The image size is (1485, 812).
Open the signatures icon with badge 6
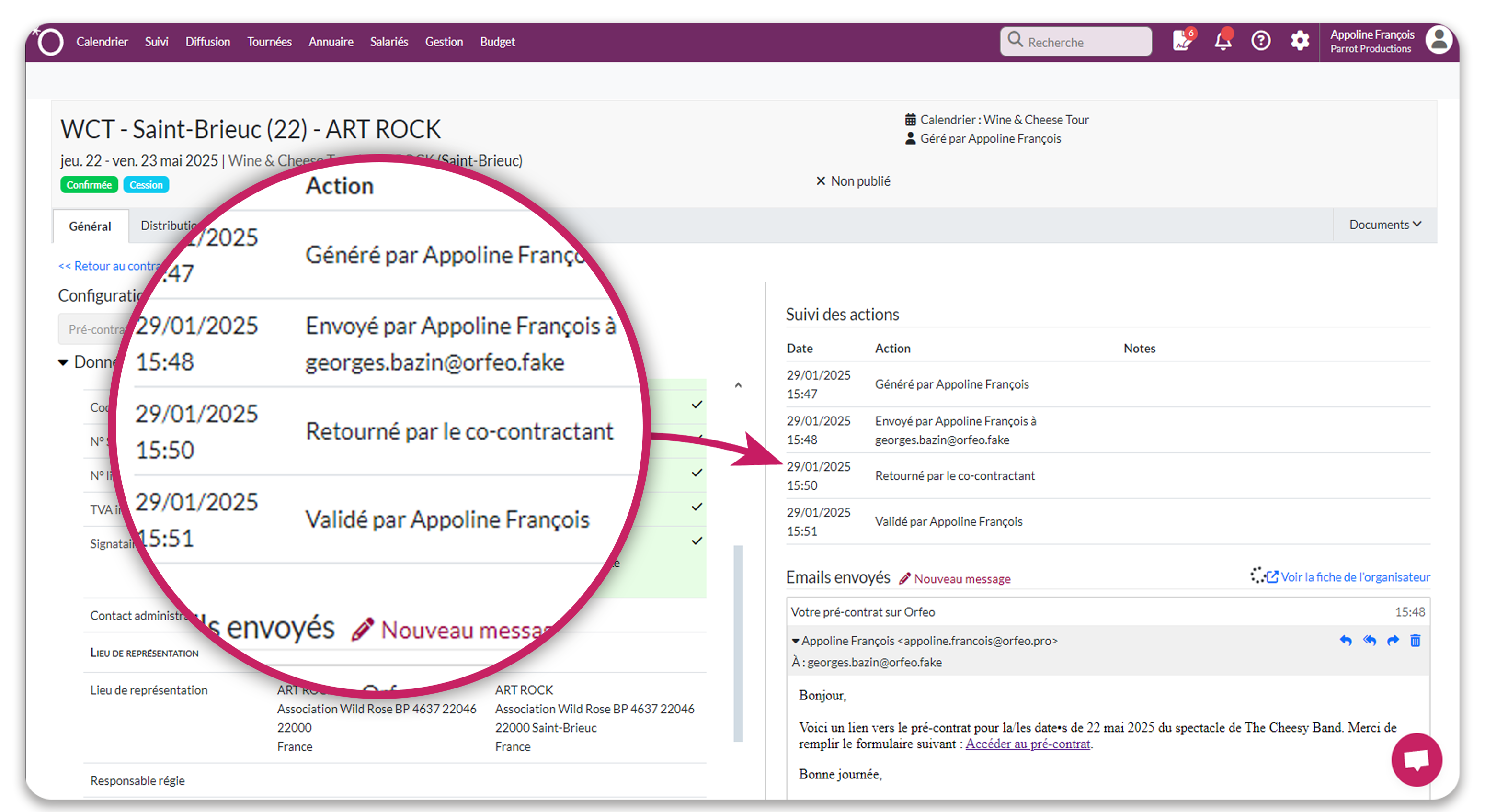[1184, 40]
